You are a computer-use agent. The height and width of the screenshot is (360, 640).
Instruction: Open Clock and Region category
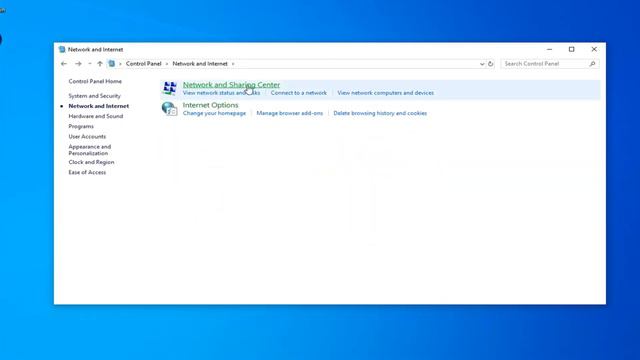click(91, 162)
